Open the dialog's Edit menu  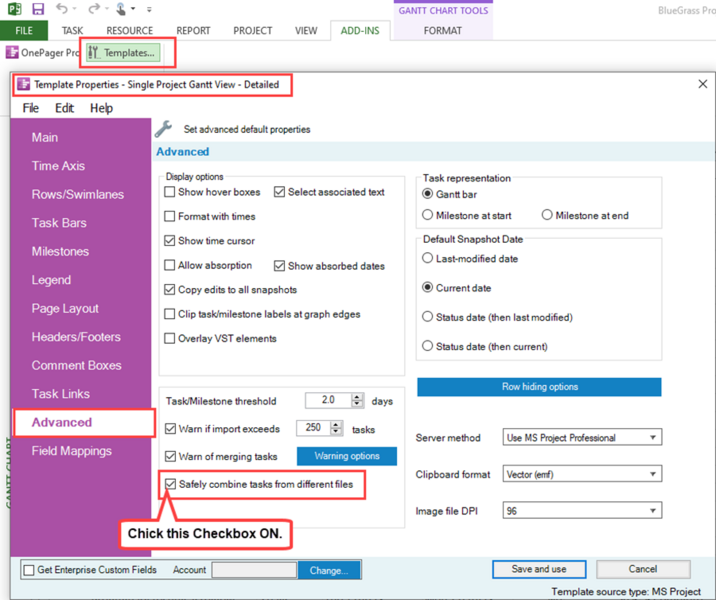coord(64,108)
